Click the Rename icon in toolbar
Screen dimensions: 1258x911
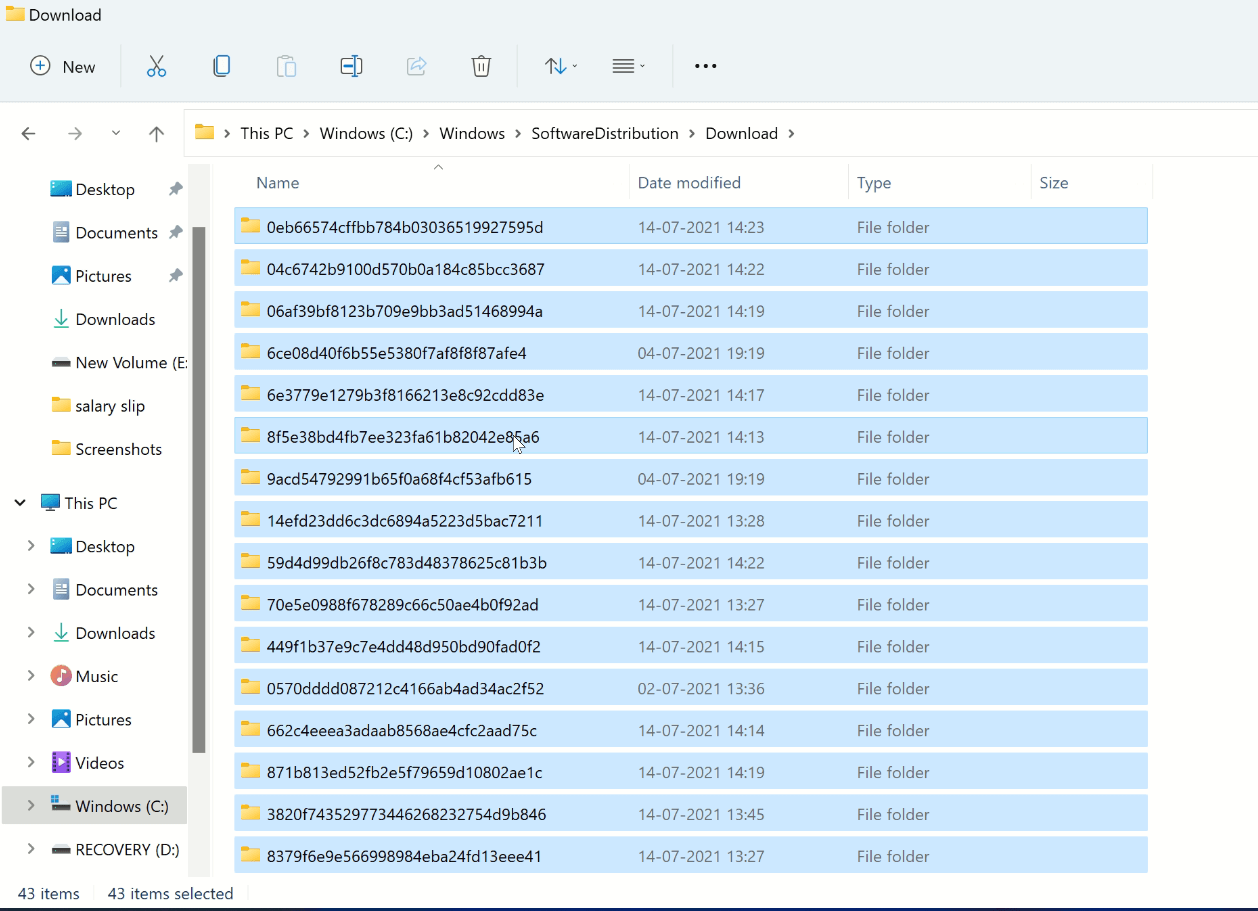point(351,66)
